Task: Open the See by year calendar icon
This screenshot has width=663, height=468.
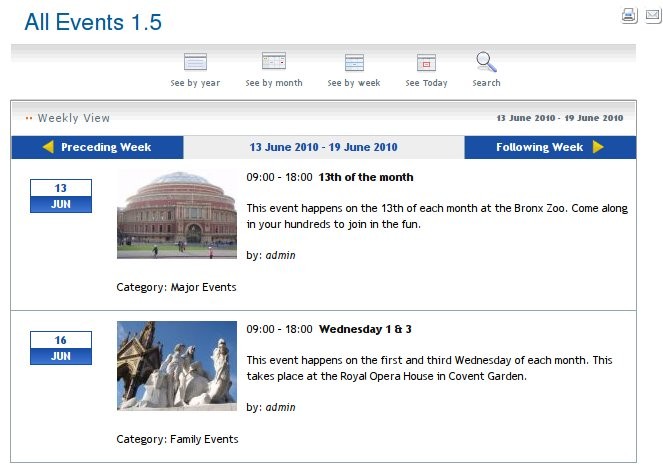Action: pyautogui.click(x=195, y=62)
